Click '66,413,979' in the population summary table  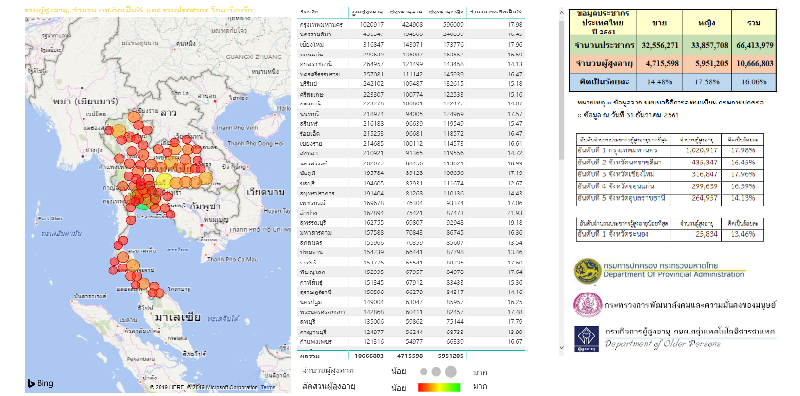pos(755,45)
